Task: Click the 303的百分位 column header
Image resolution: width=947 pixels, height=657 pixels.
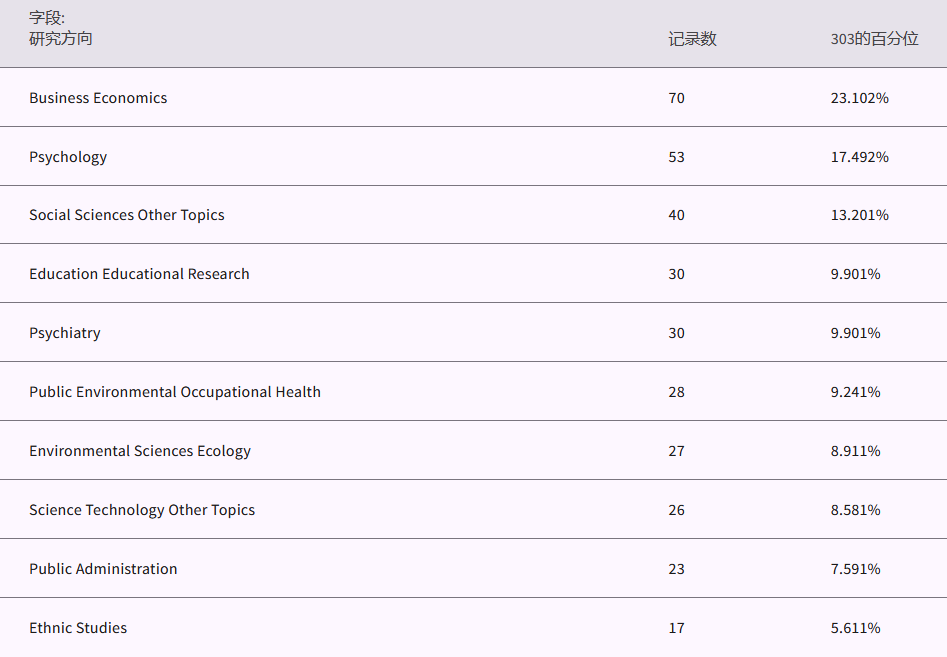Action: pyautogui.click(x=874, y=39)
